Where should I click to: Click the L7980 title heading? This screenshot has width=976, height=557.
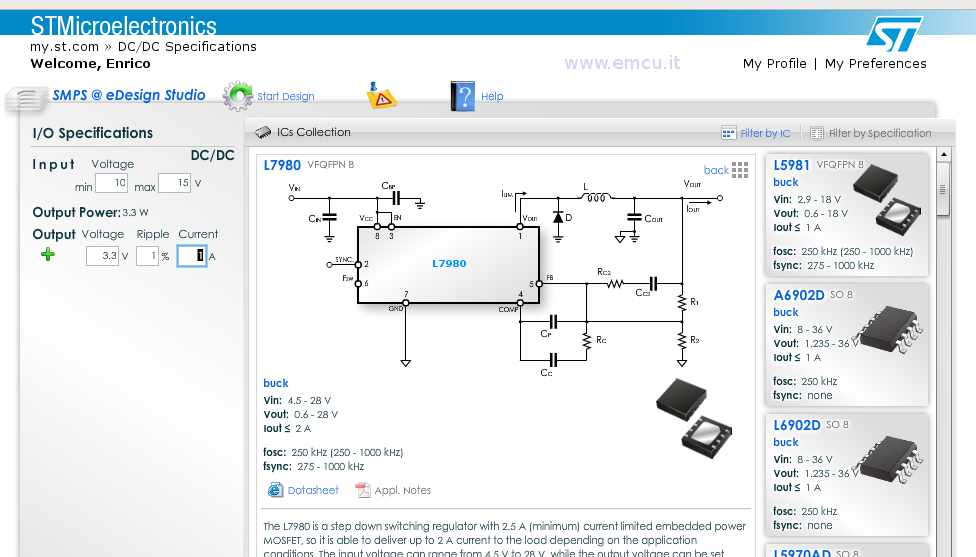282,165
